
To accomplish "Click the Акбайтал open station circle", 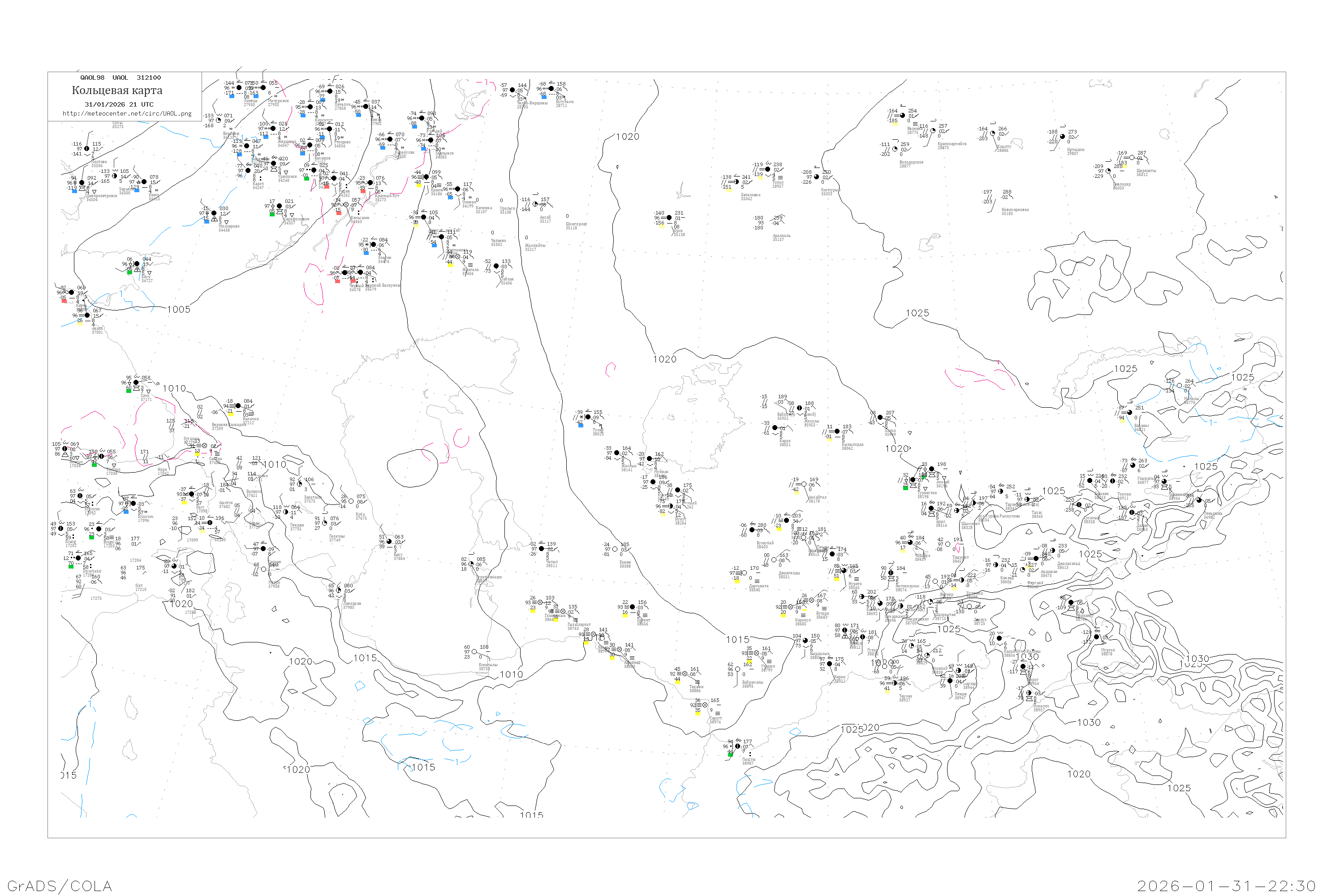I will point(804,485).
